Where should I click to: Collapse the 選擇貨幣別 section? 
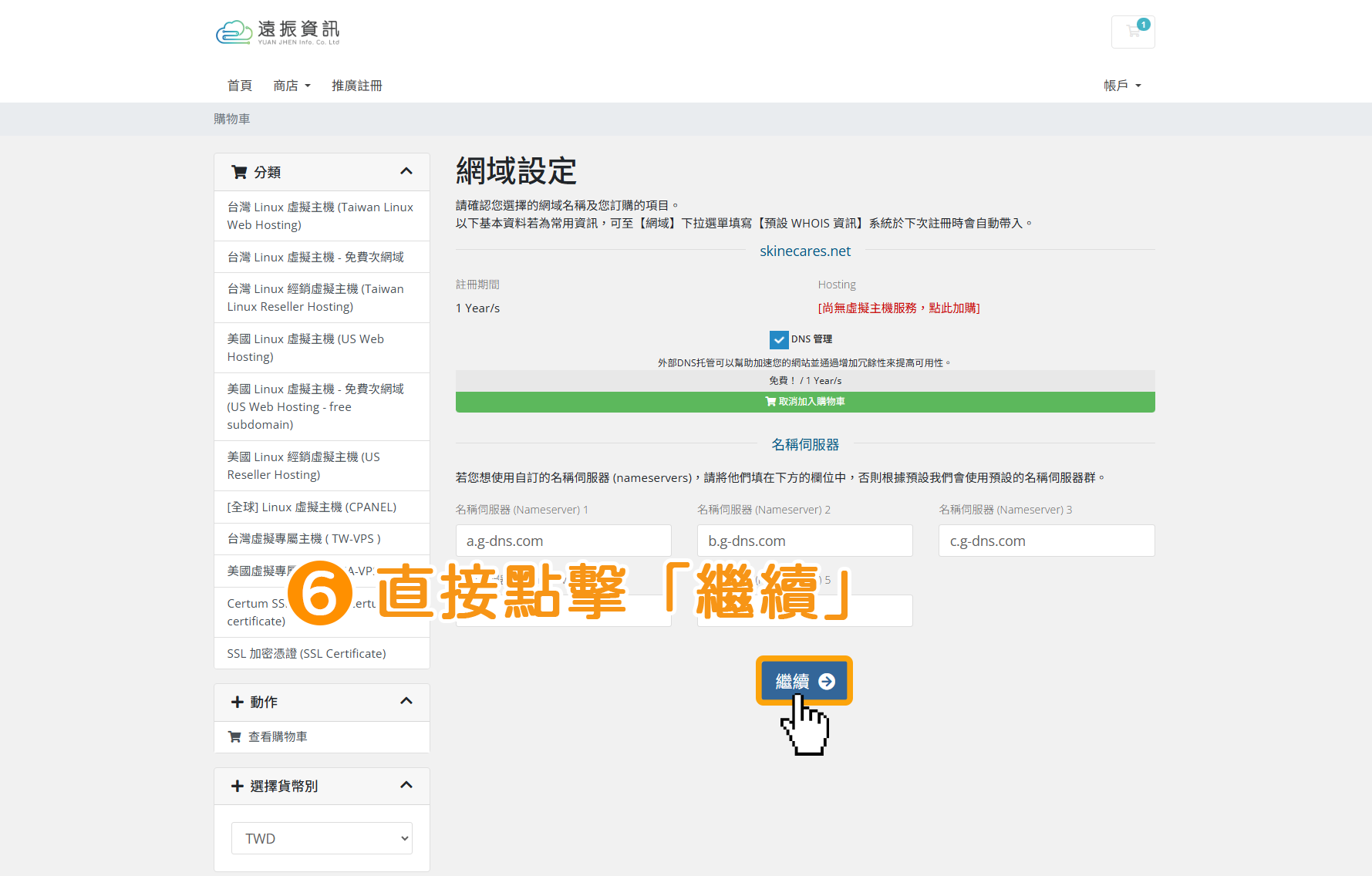(x=406, y=784)
